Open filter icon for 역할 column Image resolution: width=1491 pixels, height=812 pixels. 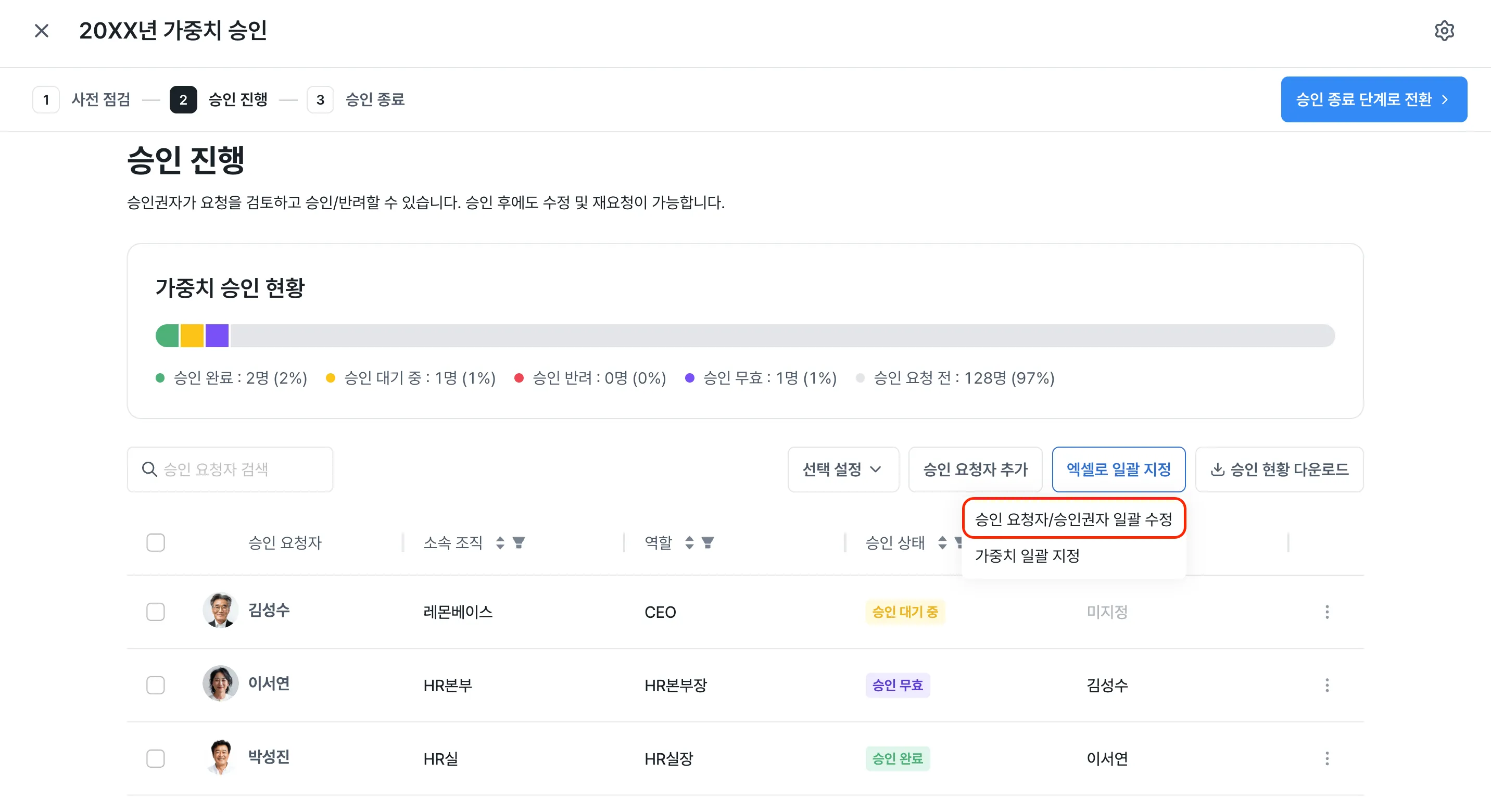[707, 542]
